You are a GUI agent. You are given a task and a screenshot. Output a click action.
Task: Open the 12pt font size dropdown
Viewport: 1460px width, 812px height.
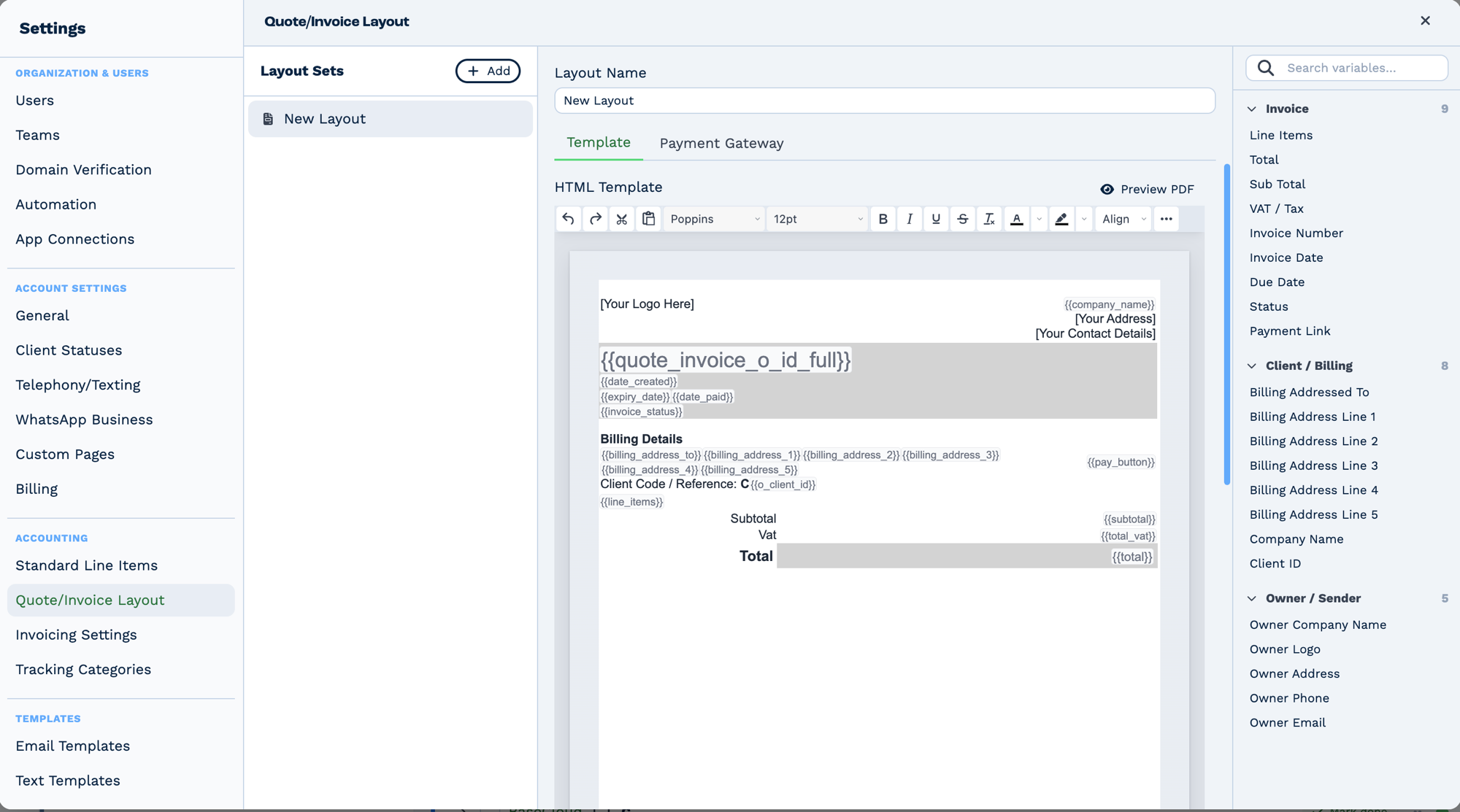click(x=817, y=219)
